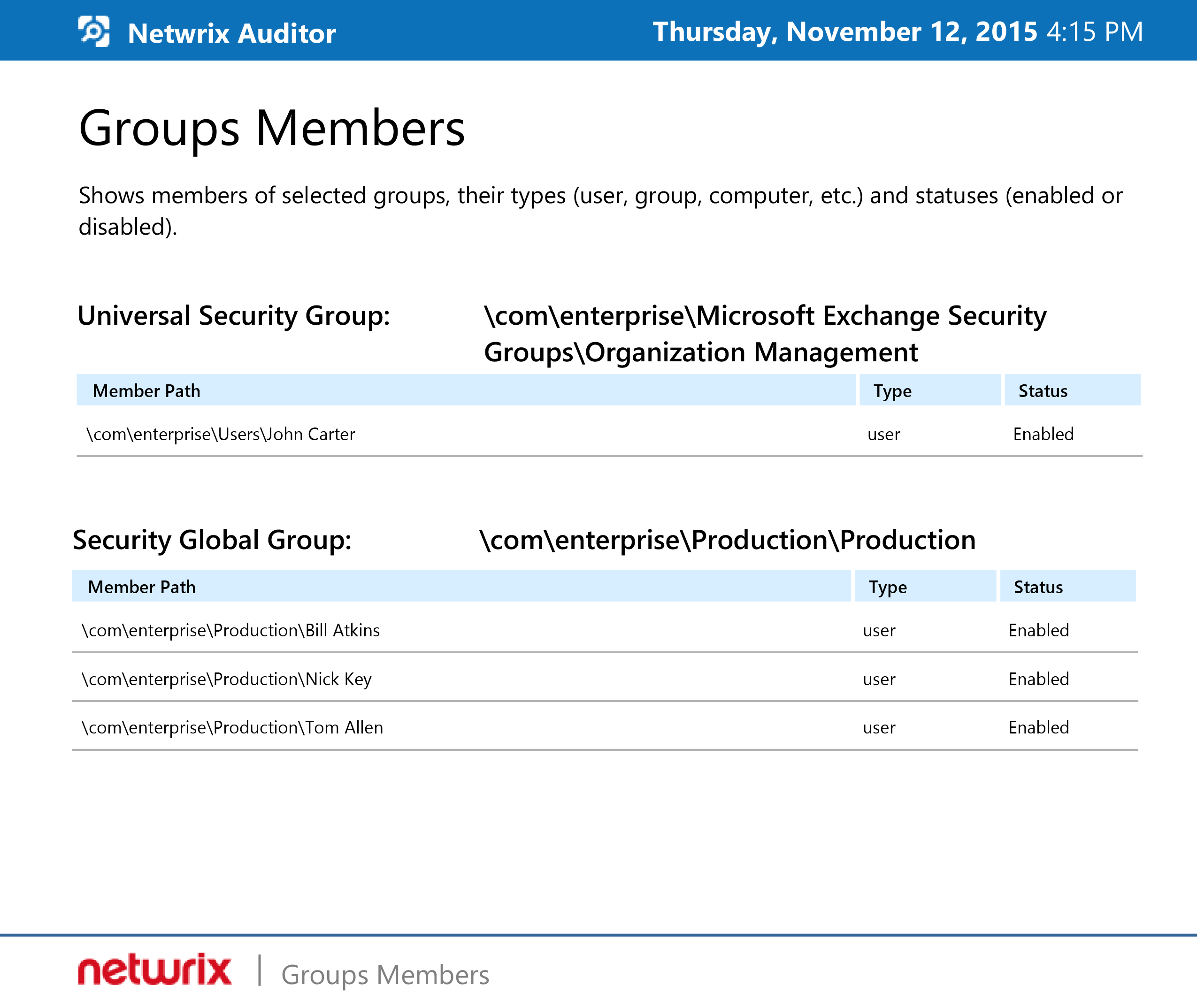The height and width of the screenshot is (1008, 1197).
Task: Click the Netwrix Auditor header title
Action: tap(231, 33)
